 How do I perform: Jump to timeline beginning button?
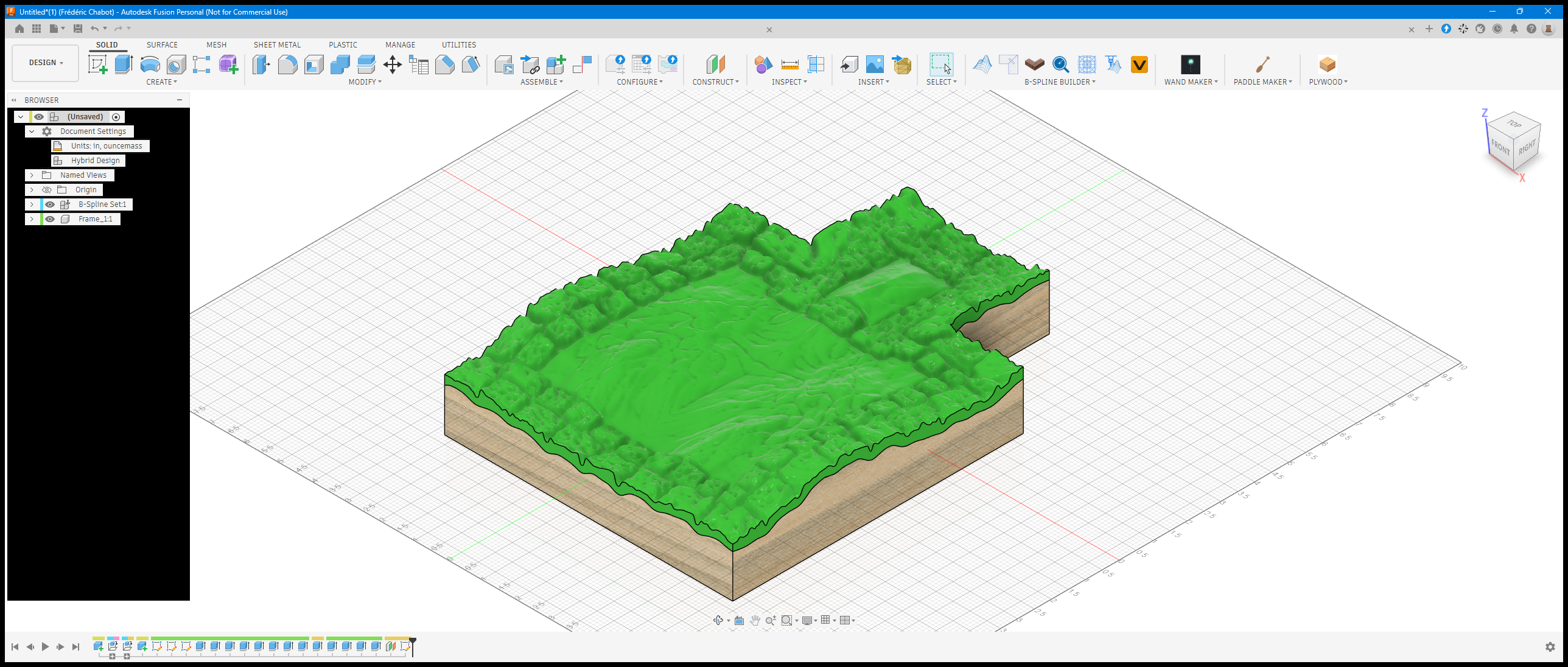point(15,647)
